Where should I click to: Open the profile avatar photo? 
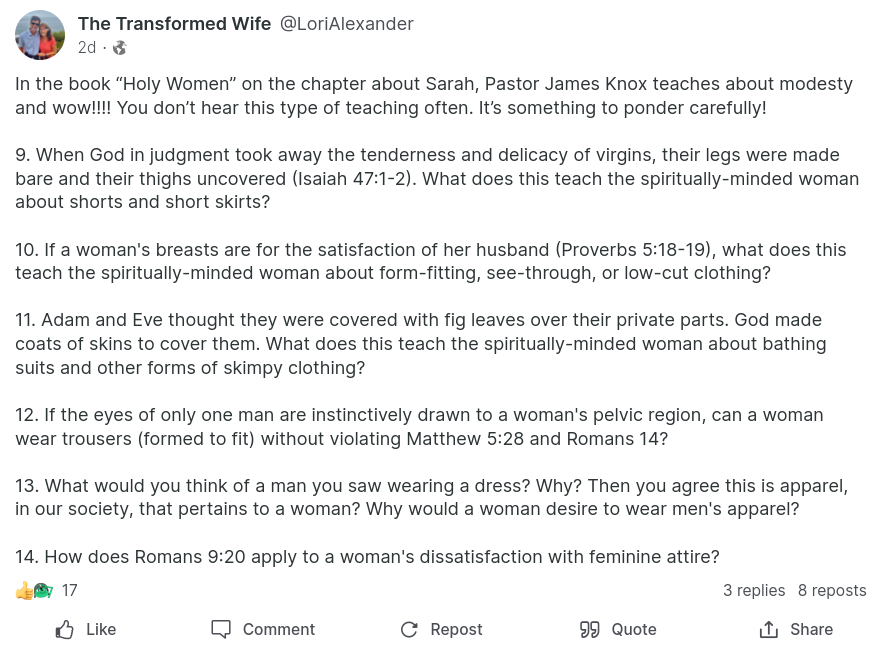pos(40,36)
